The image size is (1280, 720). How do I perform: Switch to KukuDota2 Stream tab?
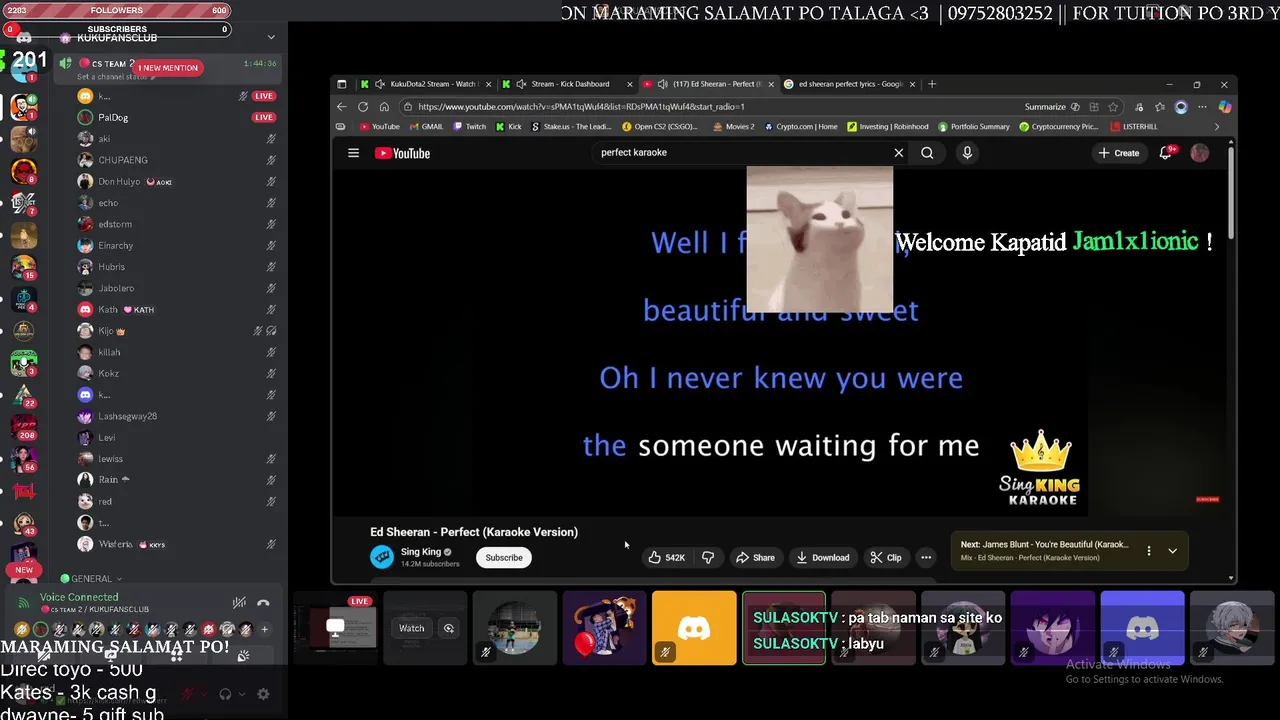(x=426, y=84)
